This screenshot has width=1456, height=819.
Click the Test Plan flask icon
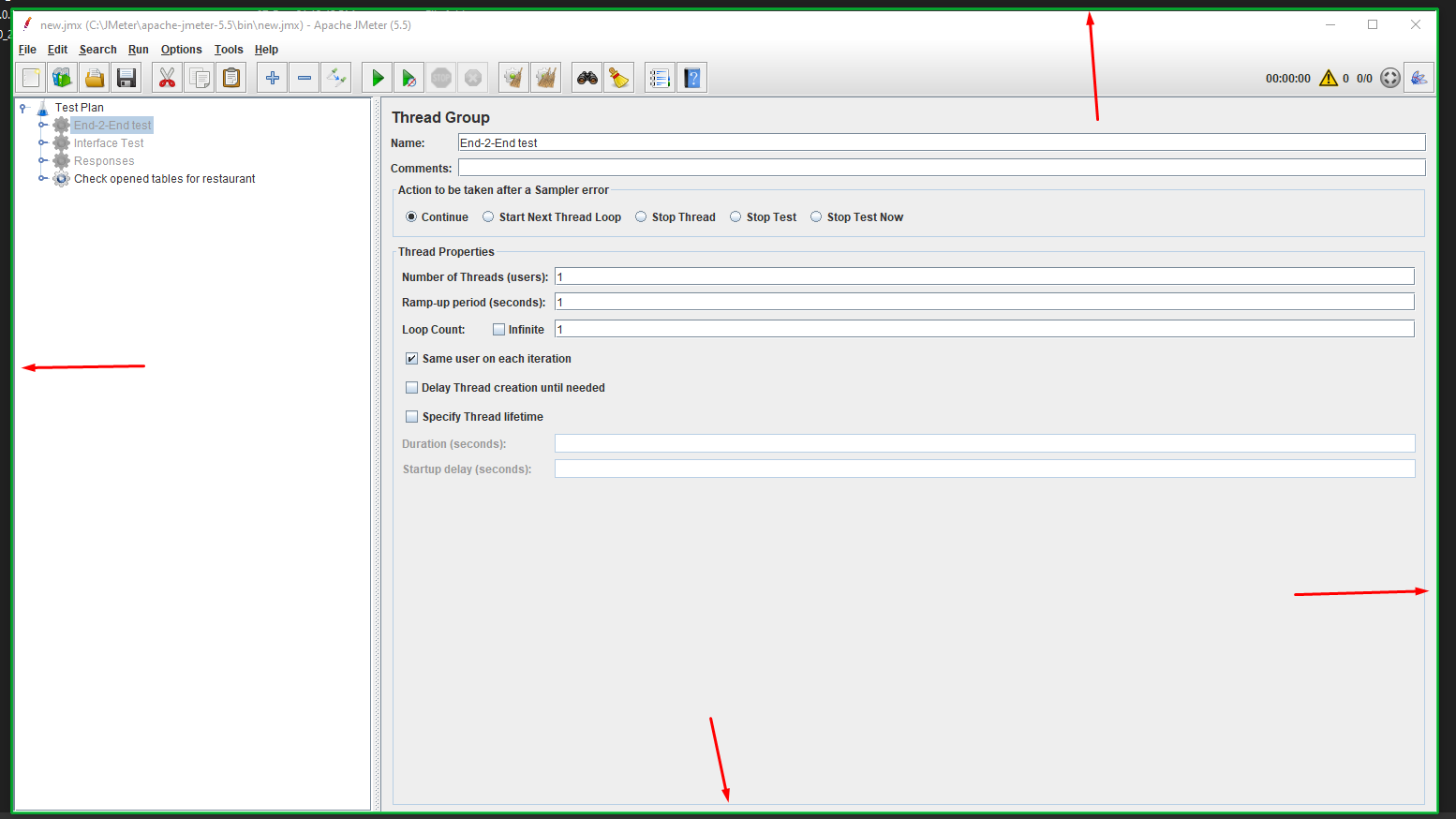point(42,108)
